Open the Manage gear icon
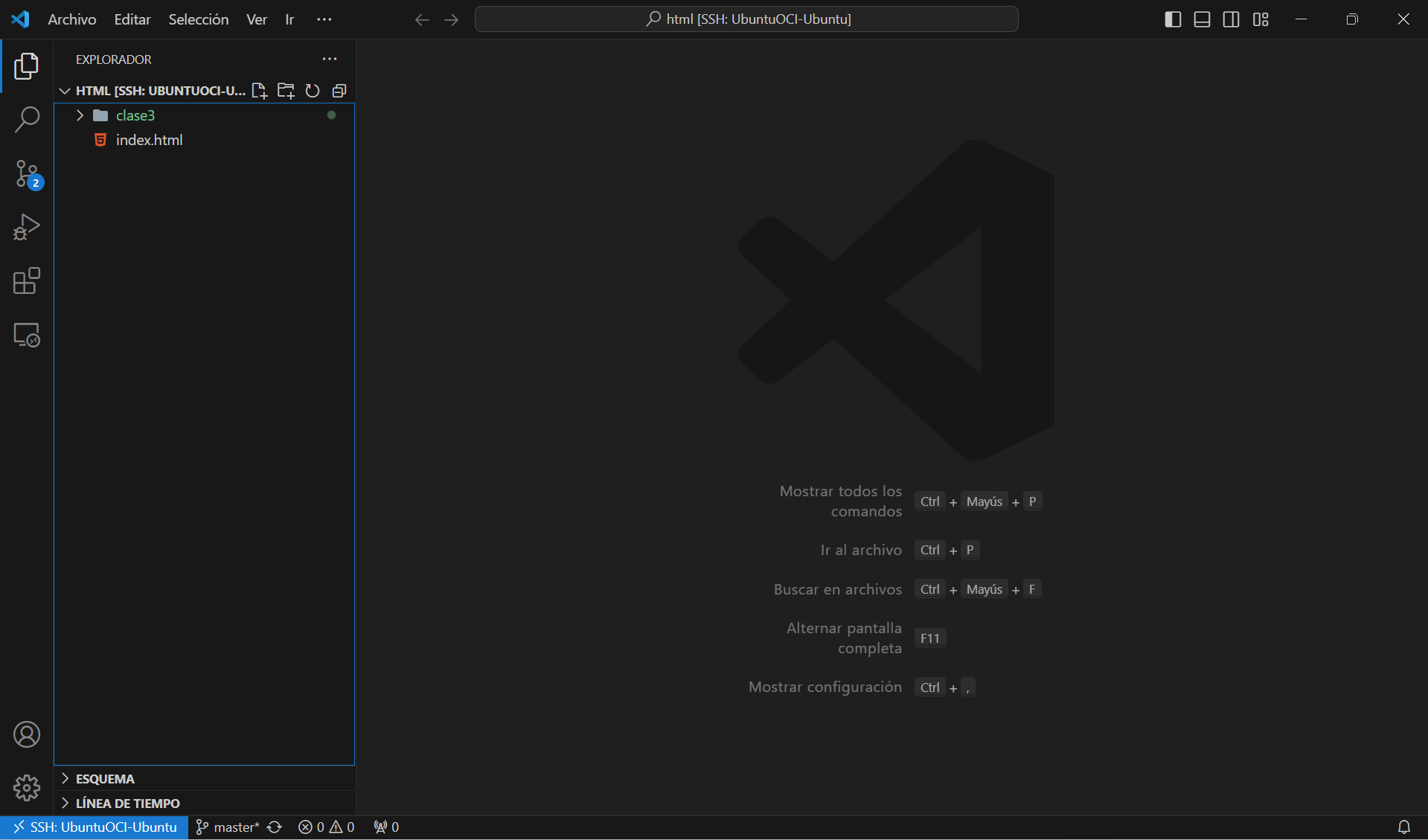 point(27,788)
